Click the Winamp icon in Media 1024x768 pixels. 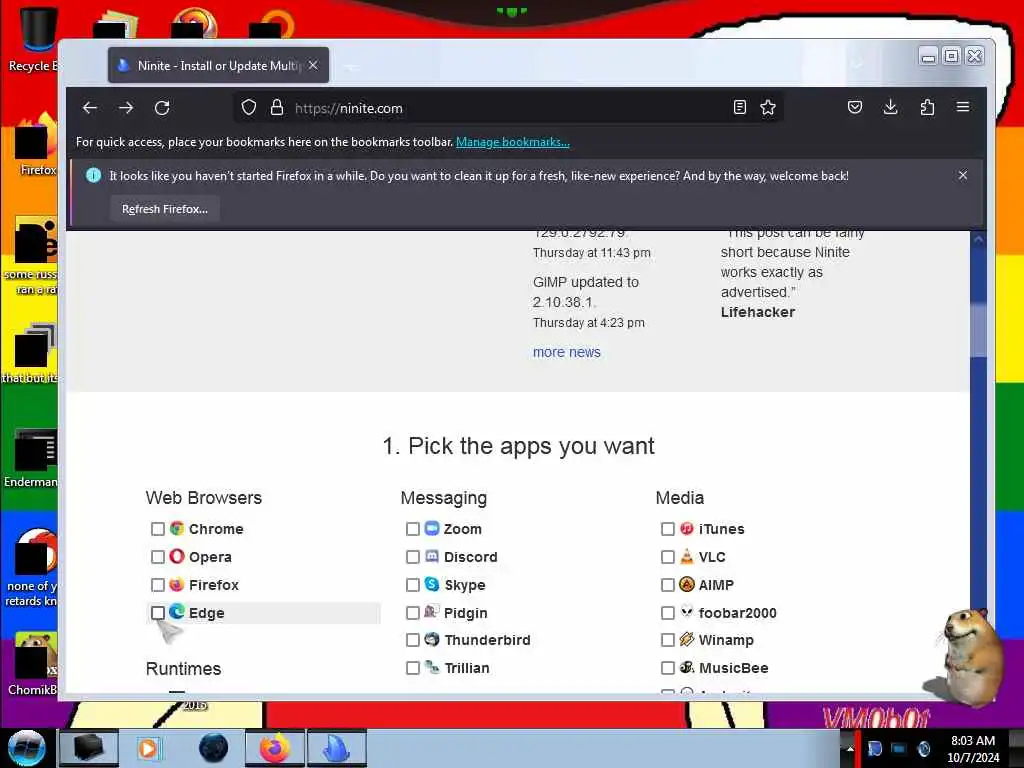click(686, 639)
